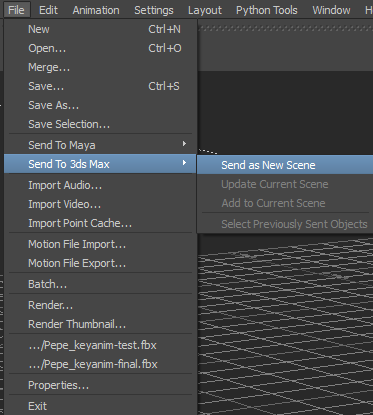The width and height of the screenshot is (373, 415).
Task: Choose Merge... from the File menu
Action: (x=100, y=67)
